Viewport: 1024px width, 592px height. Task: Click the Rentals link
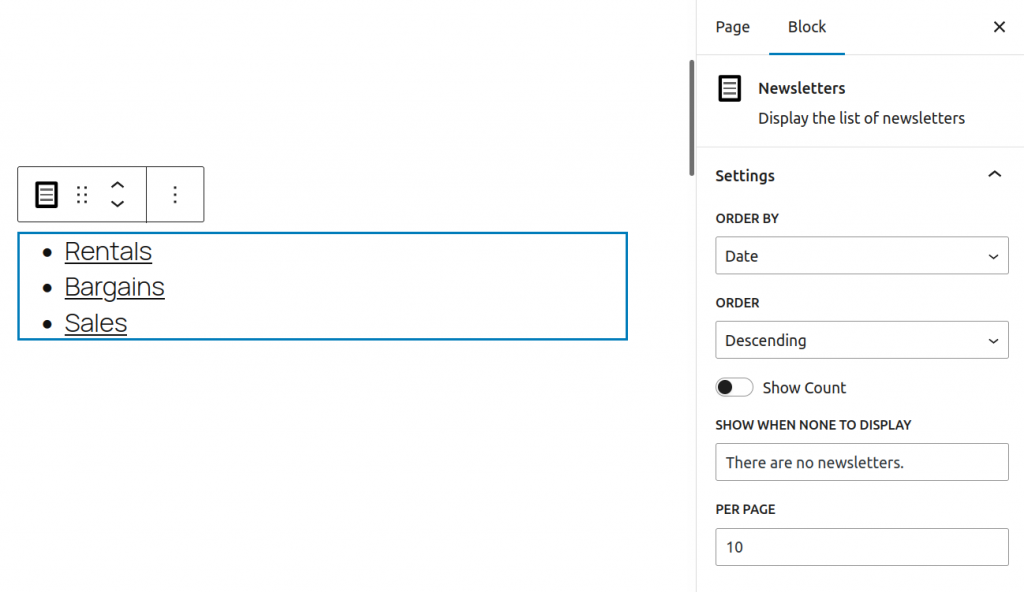108,251
